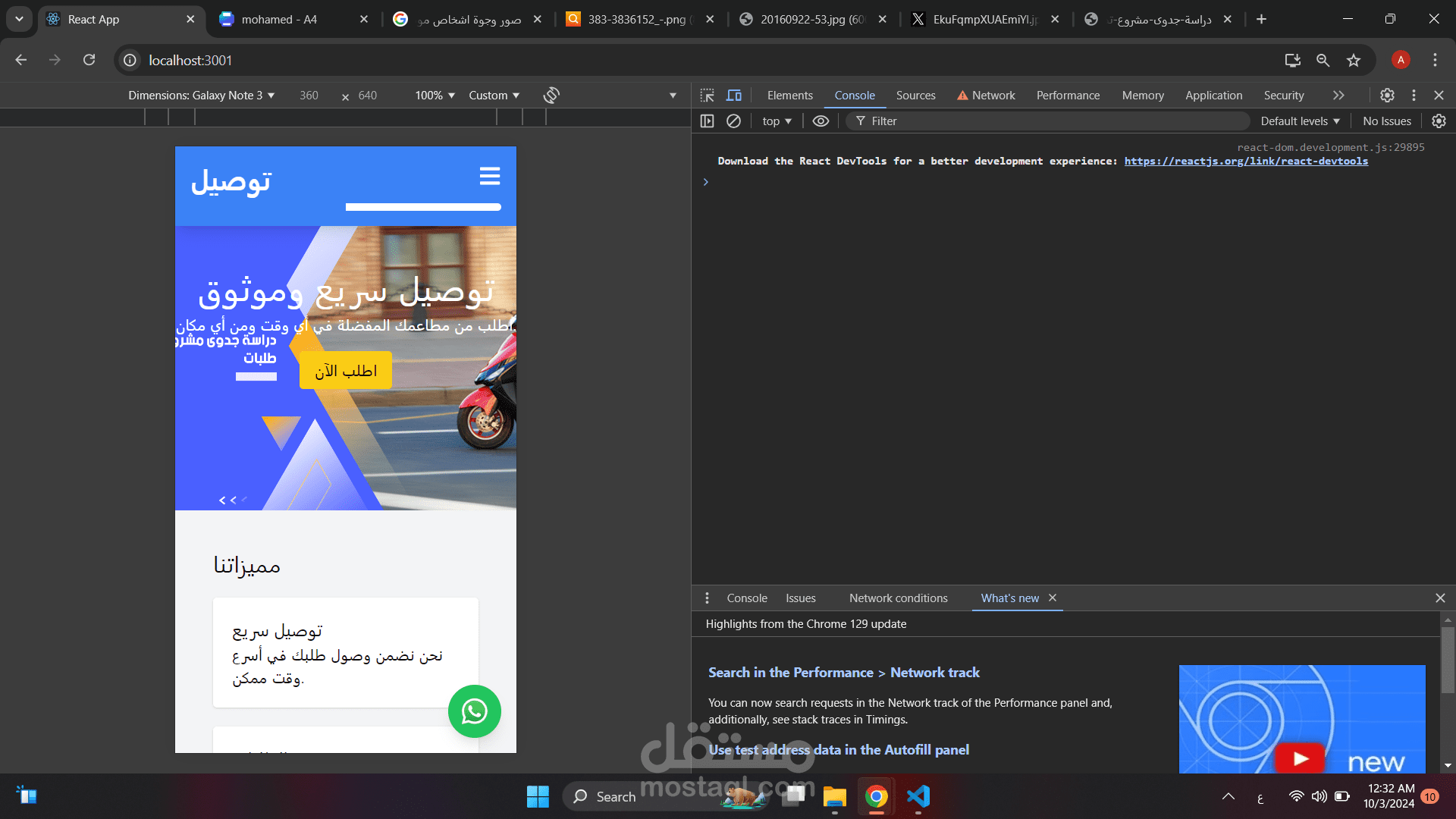Viewport: 1456px width, 819px height.
Task: Click the address bar URL localhost:3001
Action: tap(190, 60)
